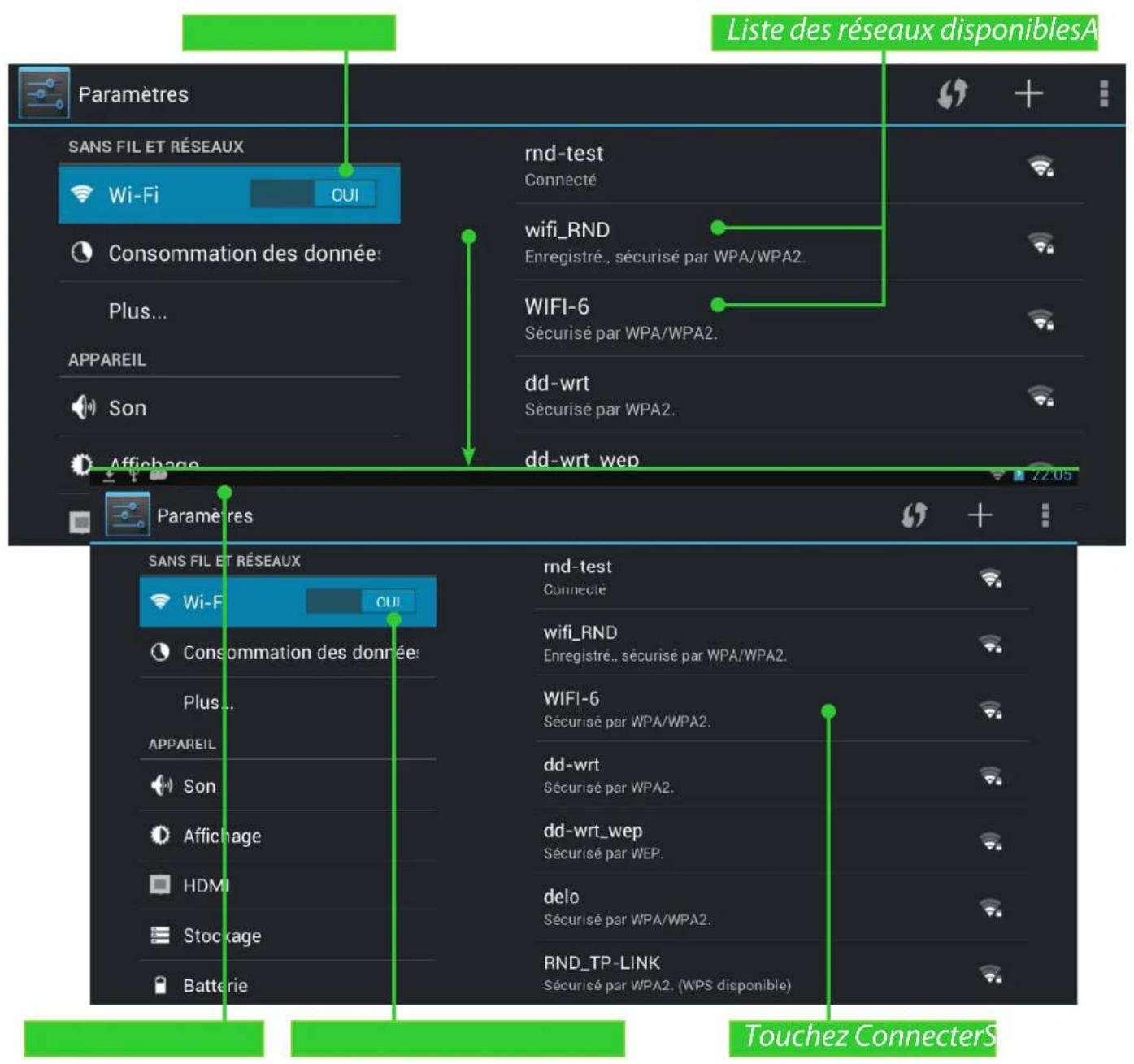Tap delo signal icon in lower screenshot

[x=991, y=908]
